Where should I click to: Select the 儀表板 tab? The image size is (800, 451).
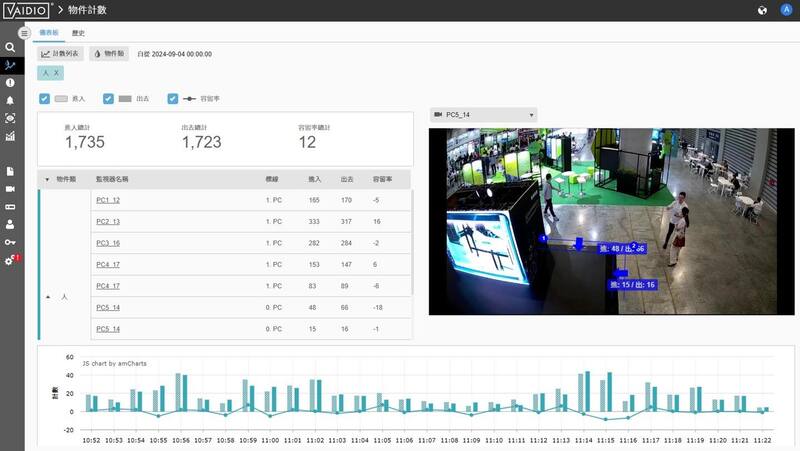coord(49,33)
